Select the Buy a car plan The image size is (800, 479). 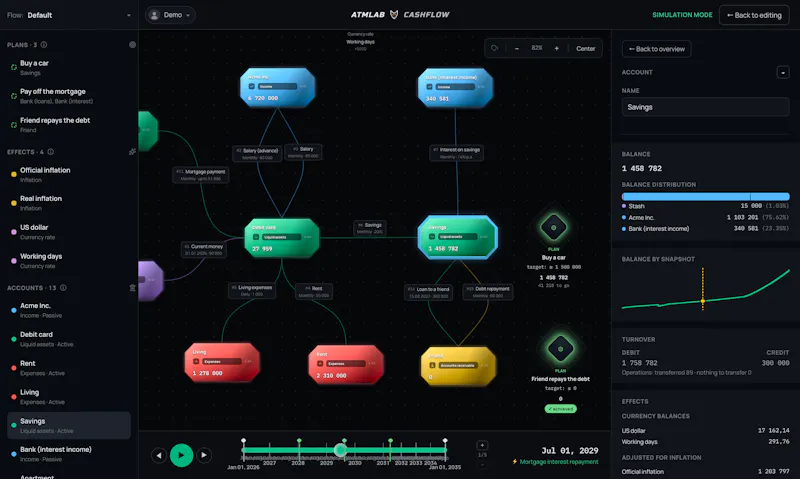pyautogui.click(x=69, y=68)
